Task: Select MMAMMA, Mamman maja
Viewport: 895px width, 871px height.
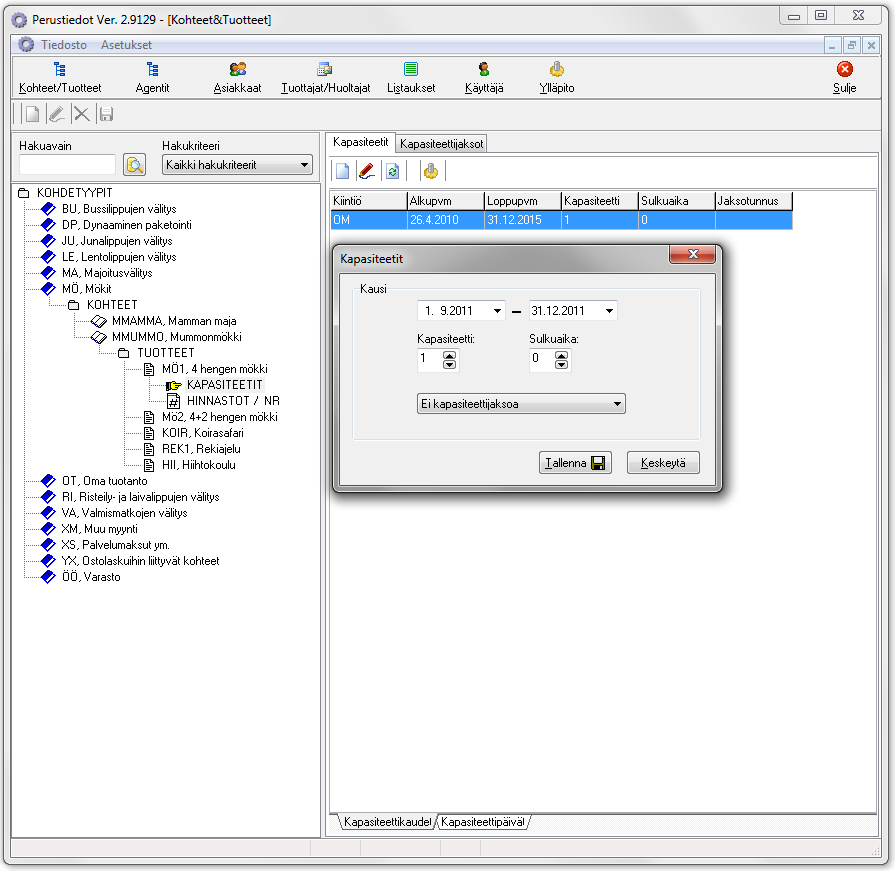Action: [174, 321]
